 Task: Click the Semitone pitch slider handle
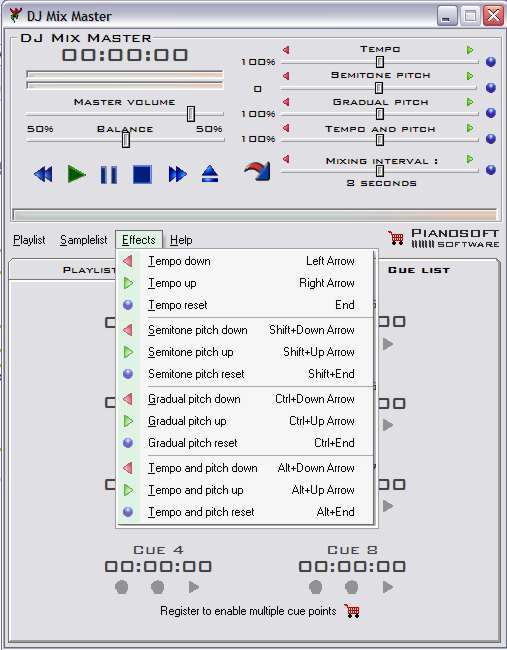[x=379, y=88]
